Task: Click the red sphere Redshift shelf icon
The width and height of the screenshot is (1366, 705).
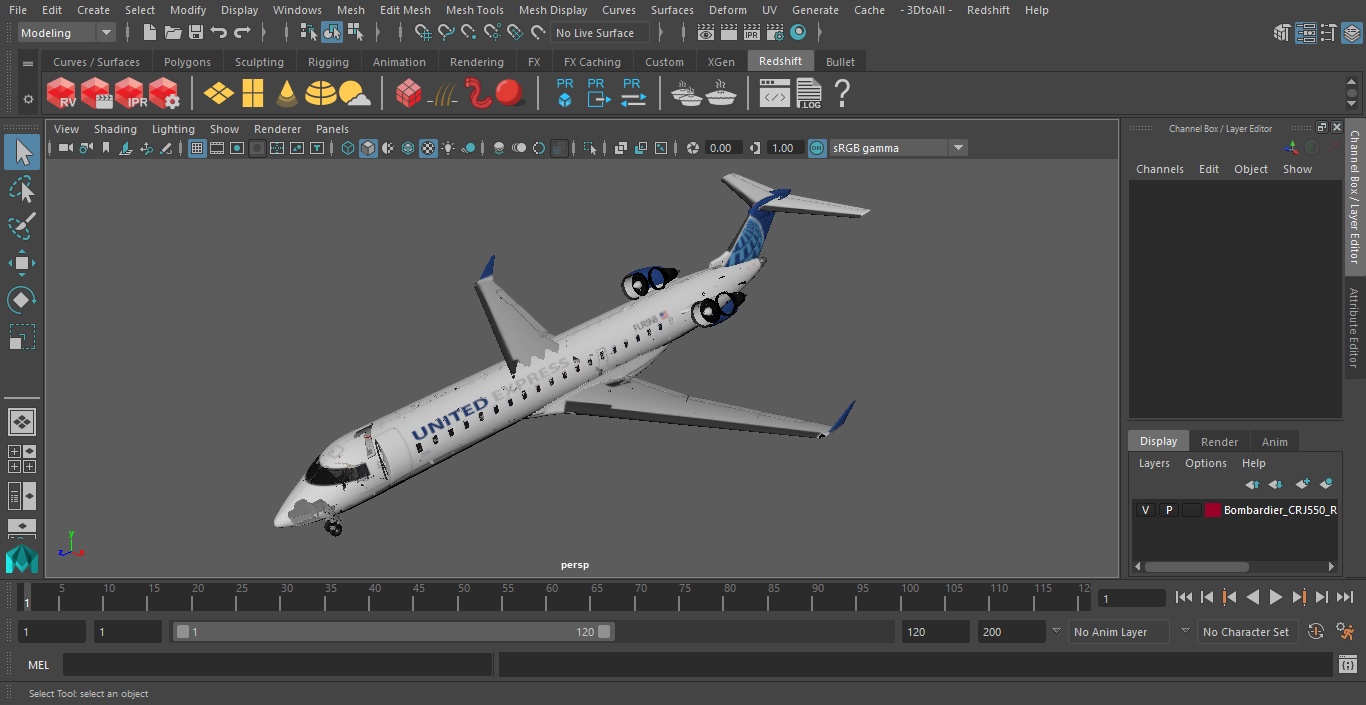Action: coord(510,94)
